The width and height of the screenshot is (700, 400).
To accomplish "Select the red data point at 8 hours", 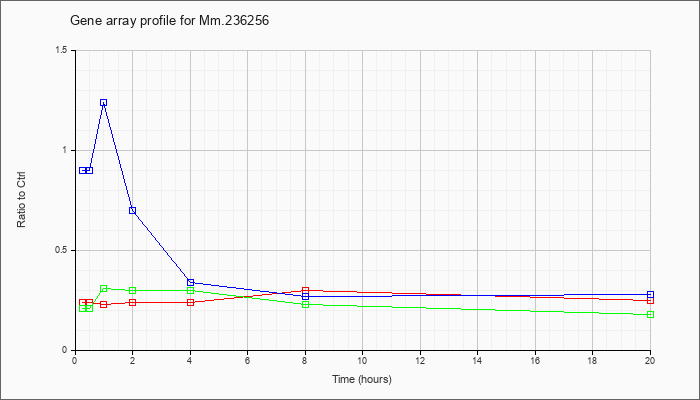I will [305, 291].
